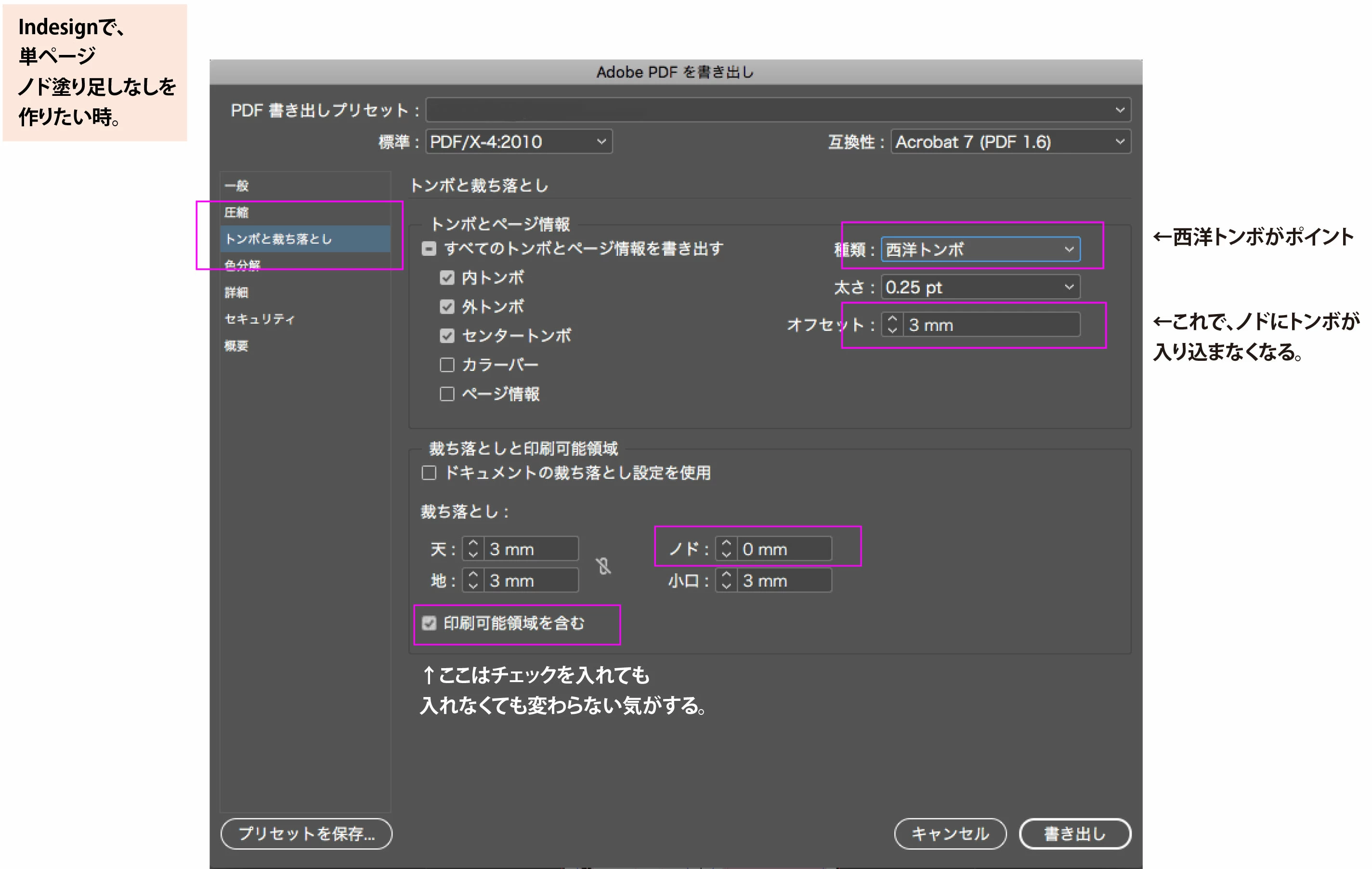This screenshot has width=1372, height=869.
Task: Click stepper arrows for ノド bleed
Action: click(x=726, y=549)
